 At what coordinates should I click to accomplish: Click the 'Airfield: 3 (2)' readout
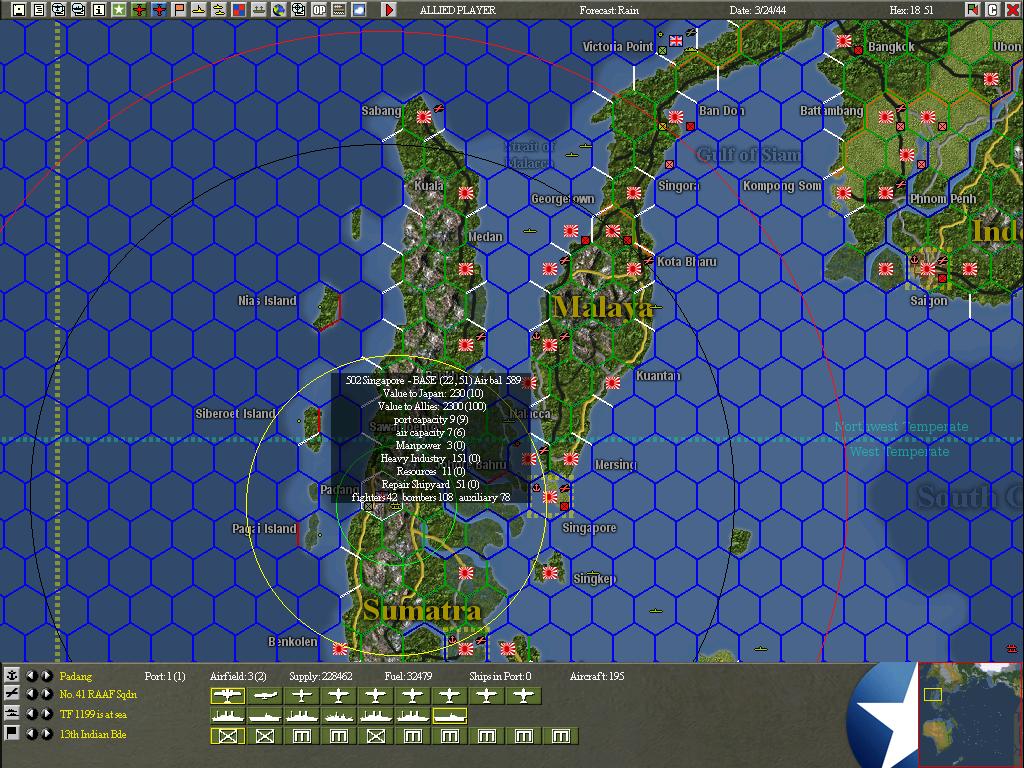(238, 676)
